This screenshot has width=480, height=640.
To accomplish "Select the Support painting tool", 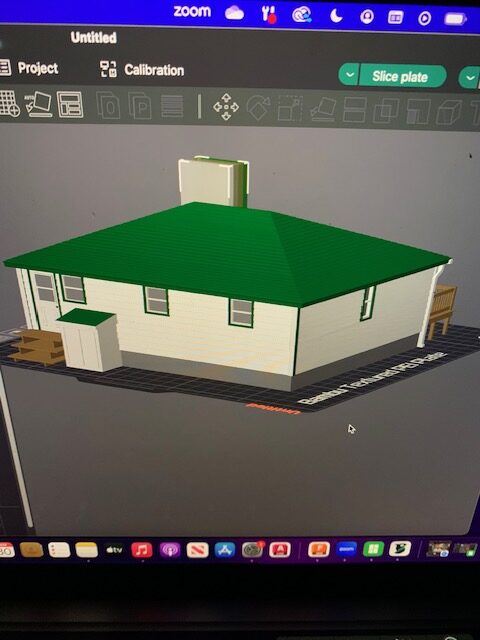I will 418,111.
